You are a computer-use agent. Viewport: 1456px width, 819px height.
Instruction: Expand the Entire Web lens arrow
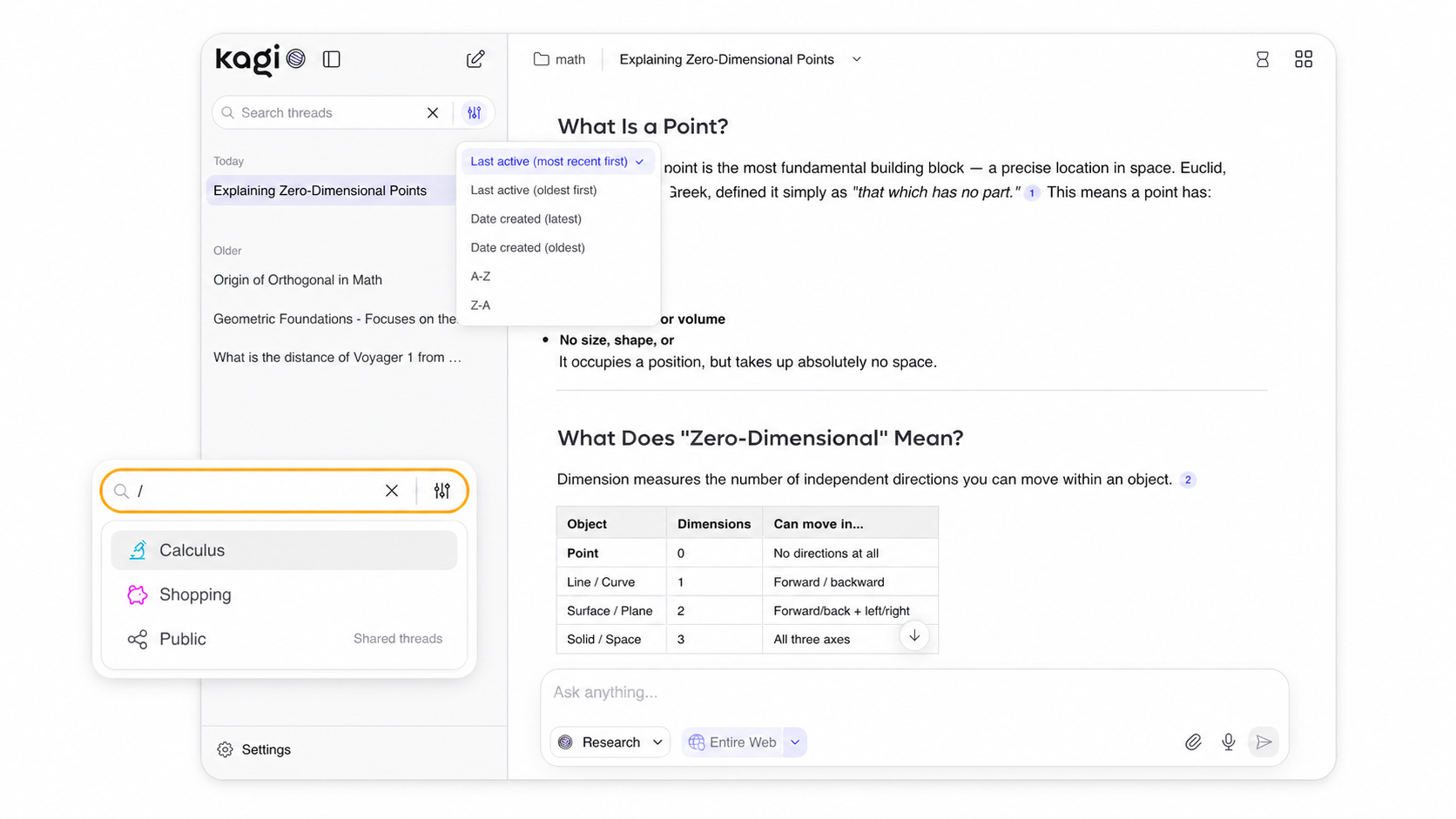tap(795, 742)
